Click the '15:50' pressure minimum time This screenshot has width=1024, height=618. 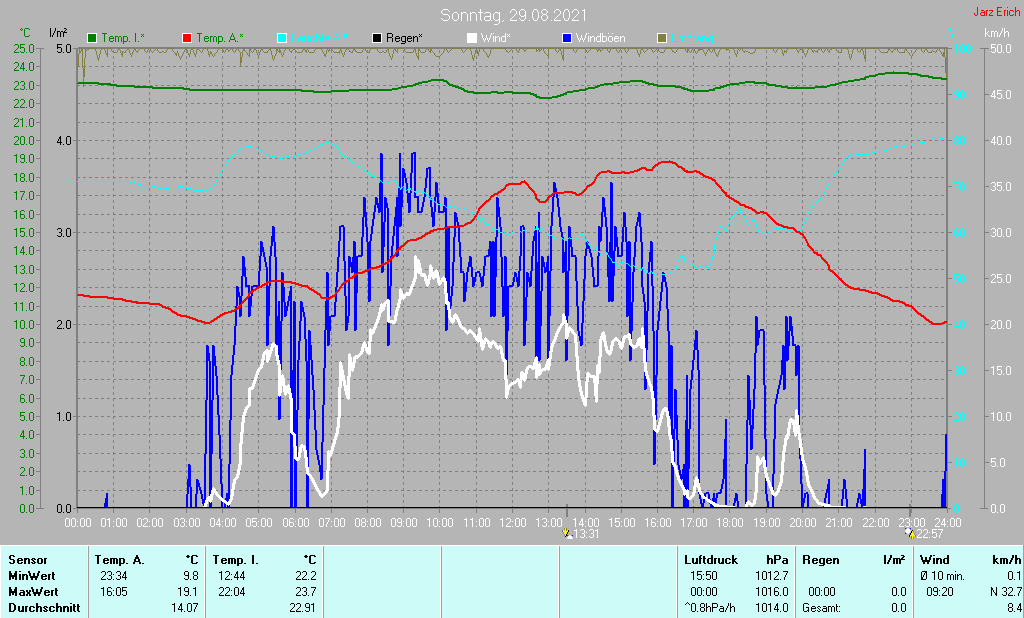(x=704, y=576)
